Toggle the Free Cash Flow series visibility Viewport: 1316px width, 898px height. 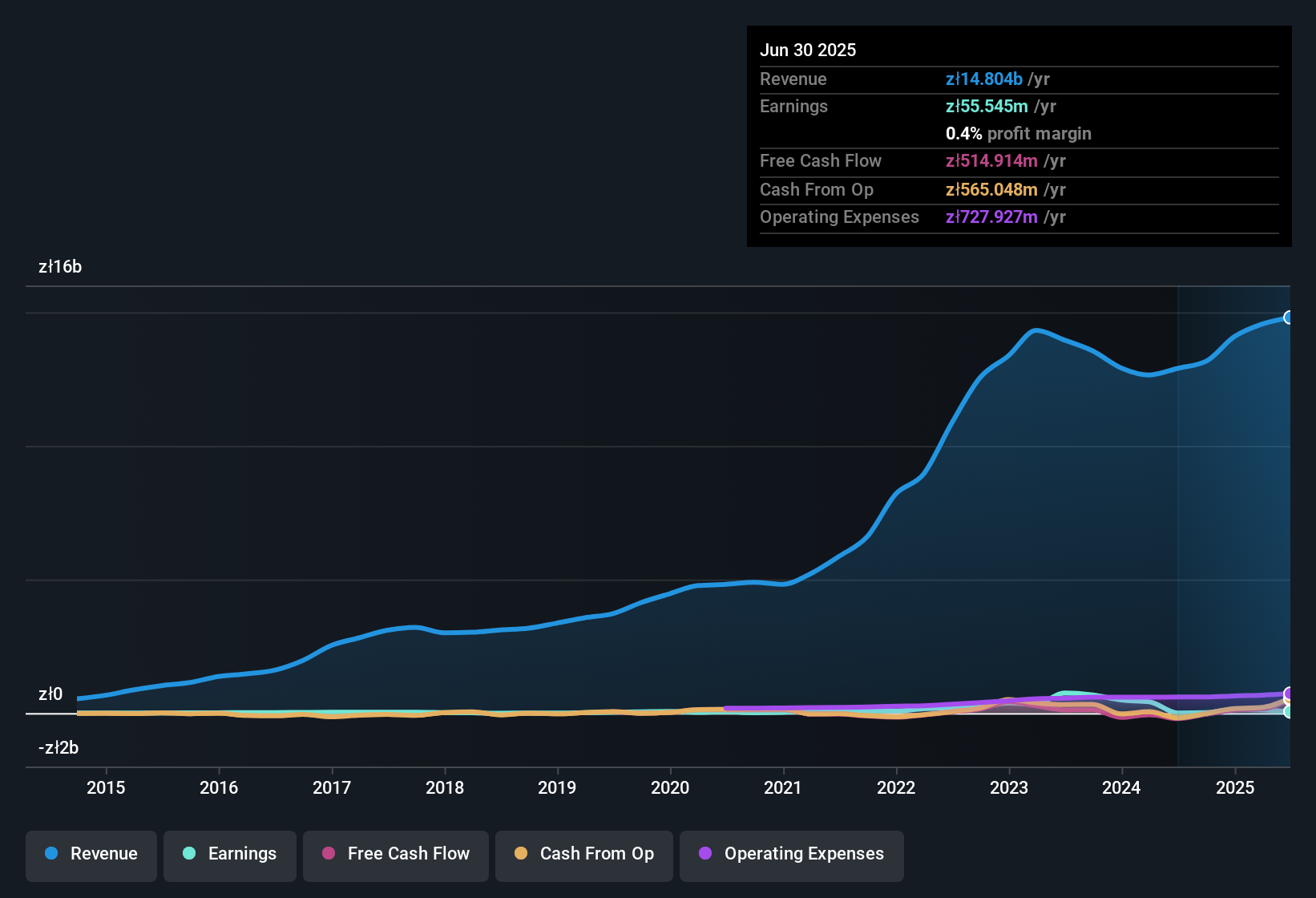click(x=396, y=855)
